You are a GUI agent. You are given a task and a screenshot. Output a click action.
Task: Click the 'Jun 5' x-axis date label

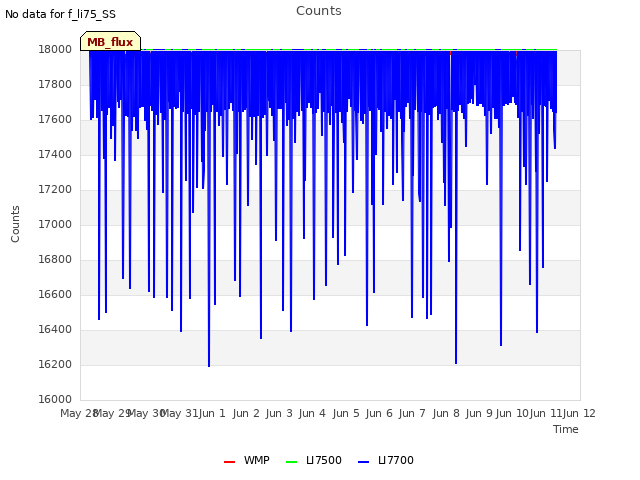point(346,413)
